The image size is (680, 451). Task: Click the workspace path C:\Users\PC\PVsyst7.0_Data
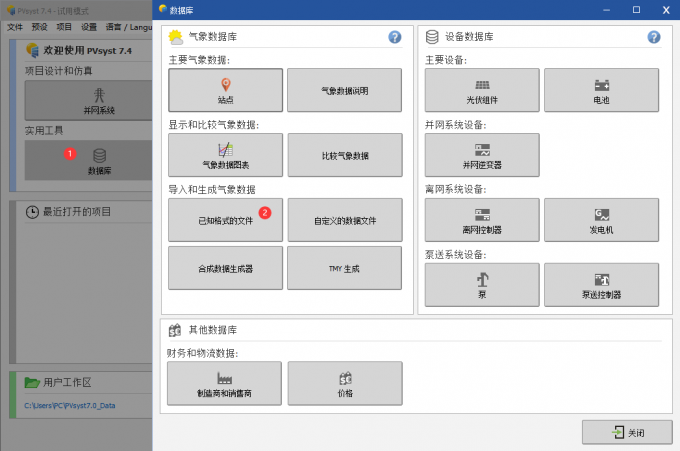pos(69,406)
